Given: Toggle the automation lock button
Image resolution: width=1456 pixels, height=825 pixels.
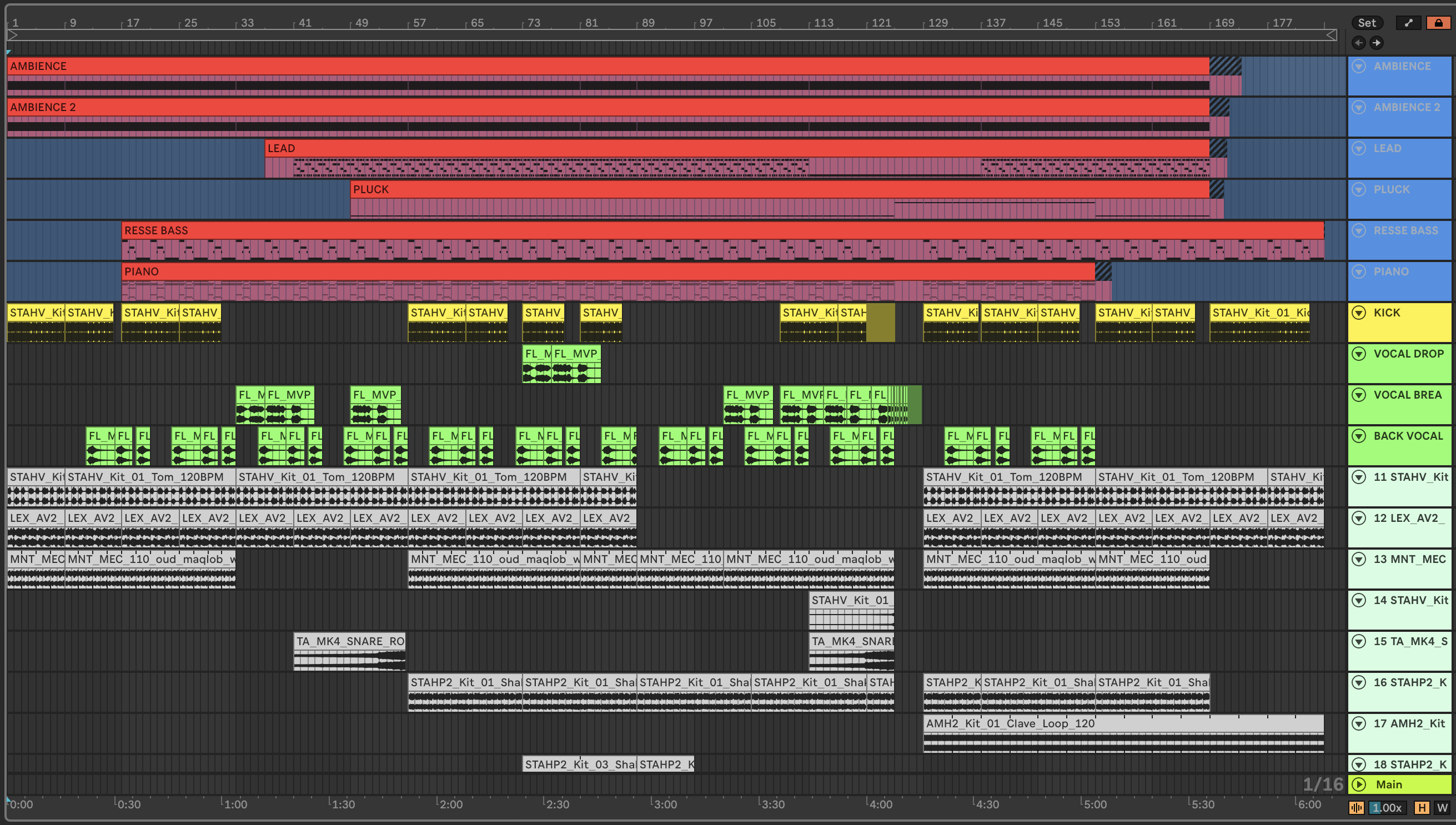Looking at the screenshot, I should pyautogui.click(x=1438, y=23).
